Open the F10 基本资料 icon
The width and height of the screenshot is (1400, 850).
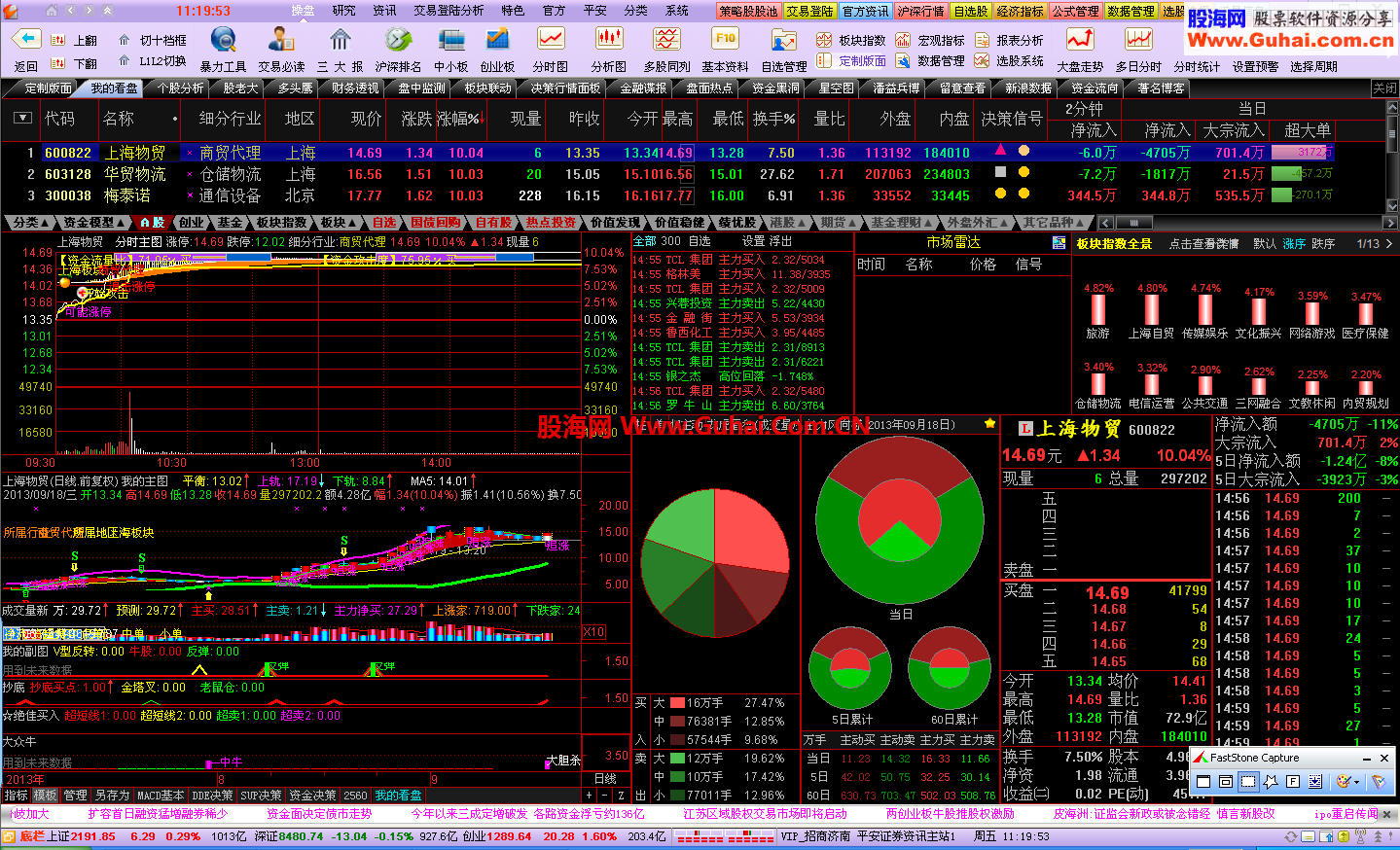pyautogui.click(x=726, y=40)
